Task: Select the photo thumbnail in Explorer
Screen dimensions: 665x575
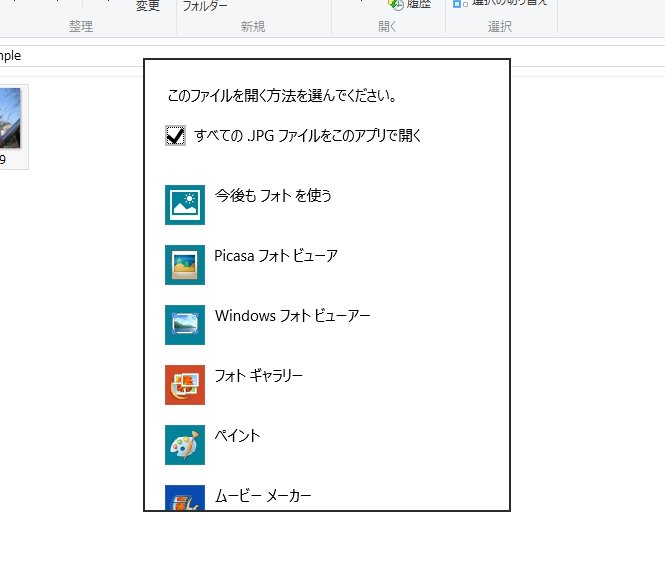Action: point(11,118)
